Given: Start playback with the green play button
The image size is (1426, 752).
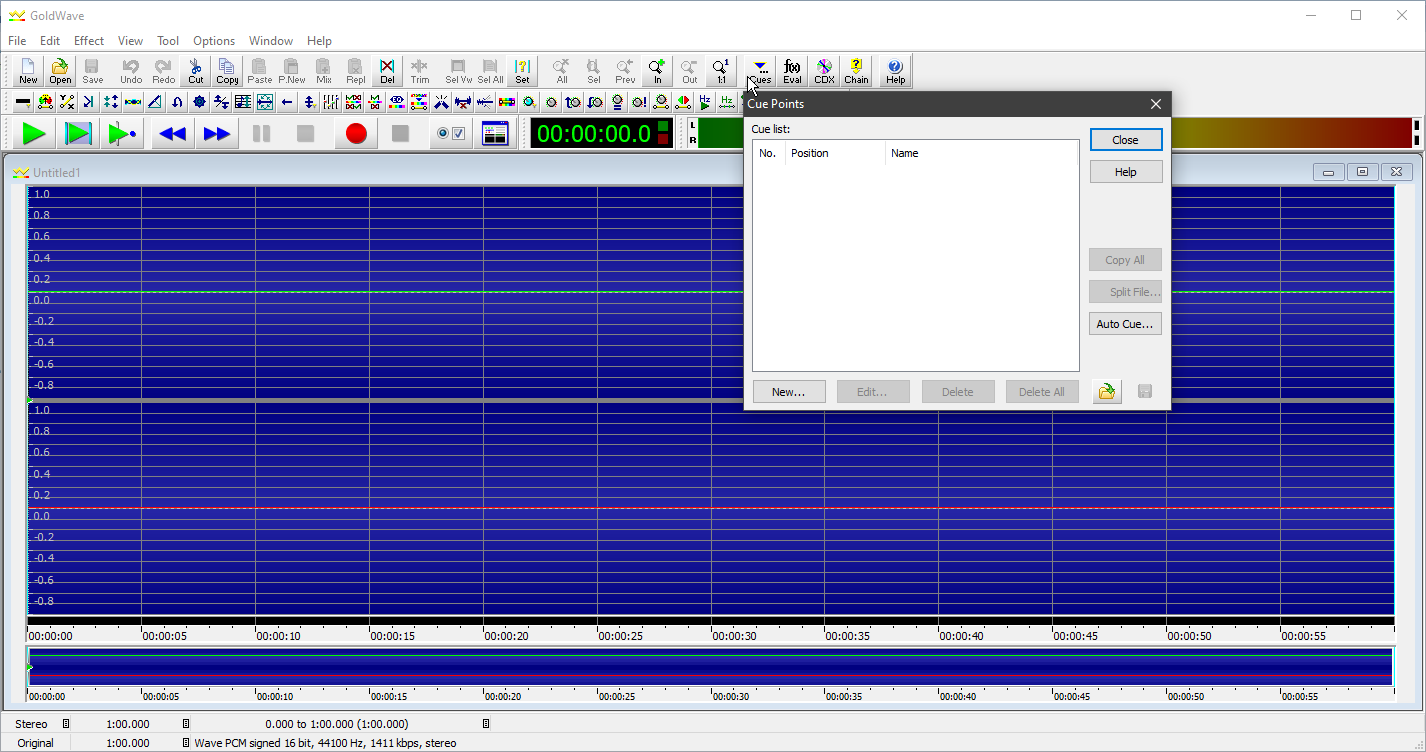Looking at the screenshot, I should click(34, 133).
